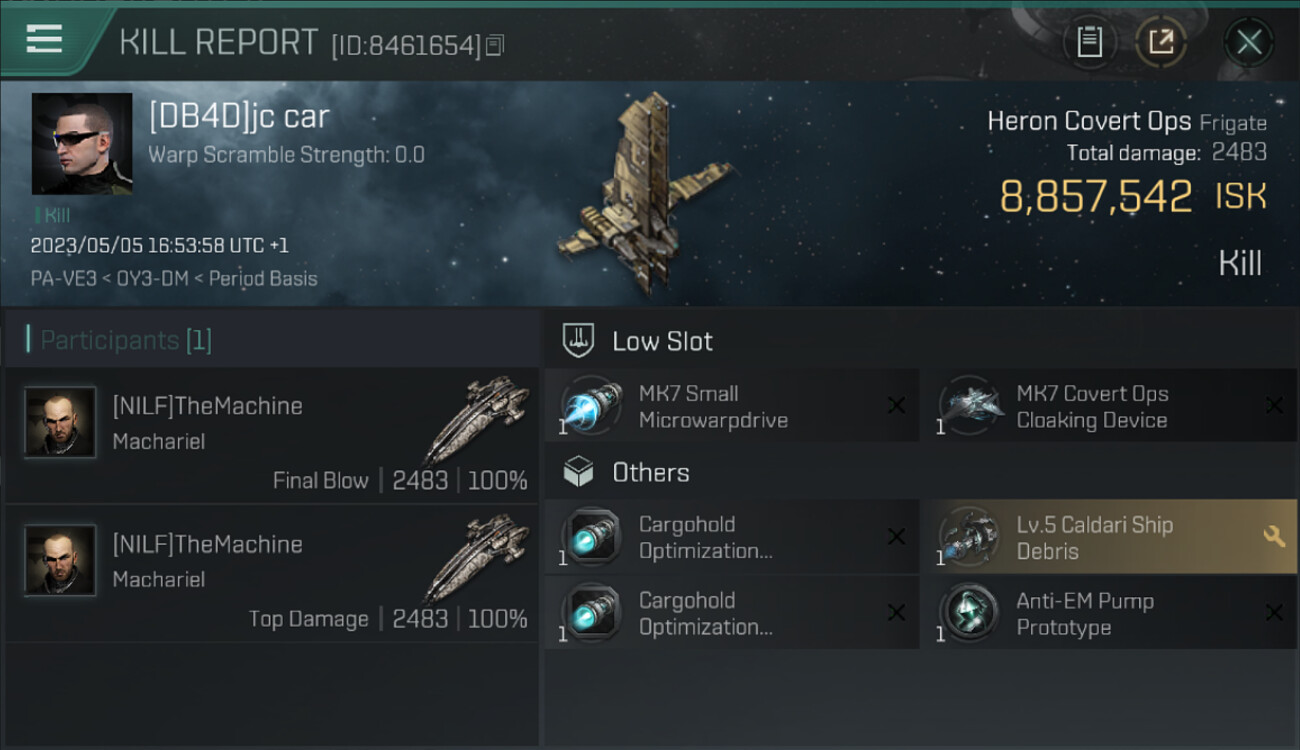Viewport: 1300px width, 750px height.
Task: Share the kill report externally
Action: click(x=1161, y=42)
